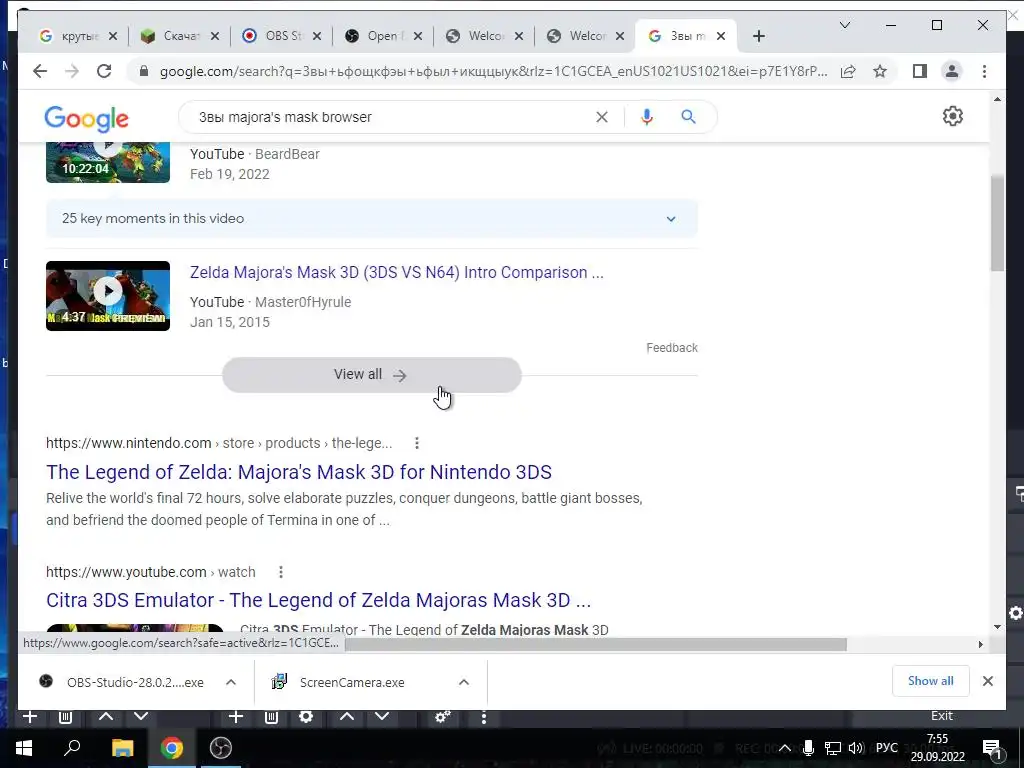Open "Zelda Majora's Mask 3D (3DS VS N64)" link
1024x768 pixels.
tap(396, 272)
